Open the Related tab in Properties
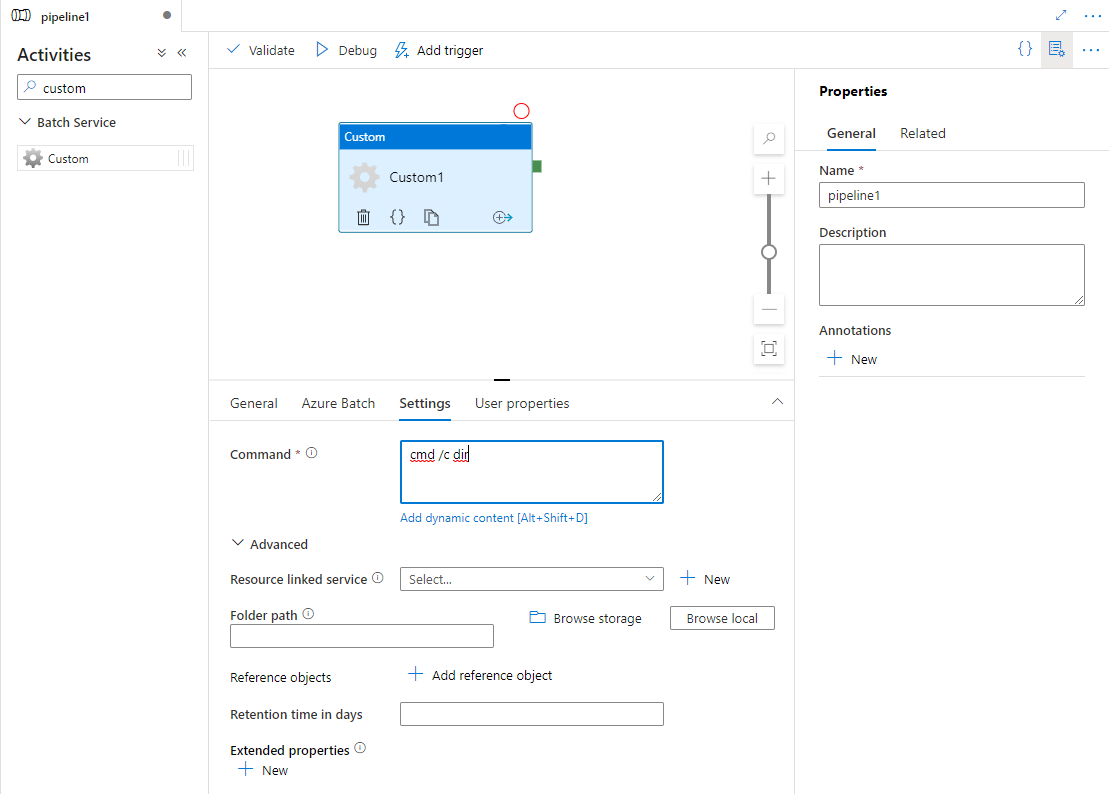 point(922,133)
